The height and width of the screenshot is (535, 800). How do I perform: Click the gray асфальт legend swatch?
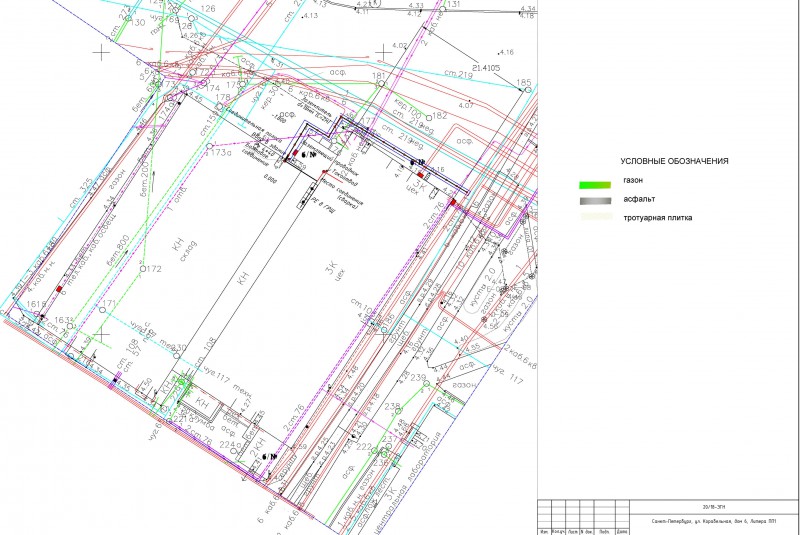tap(595, 201)
